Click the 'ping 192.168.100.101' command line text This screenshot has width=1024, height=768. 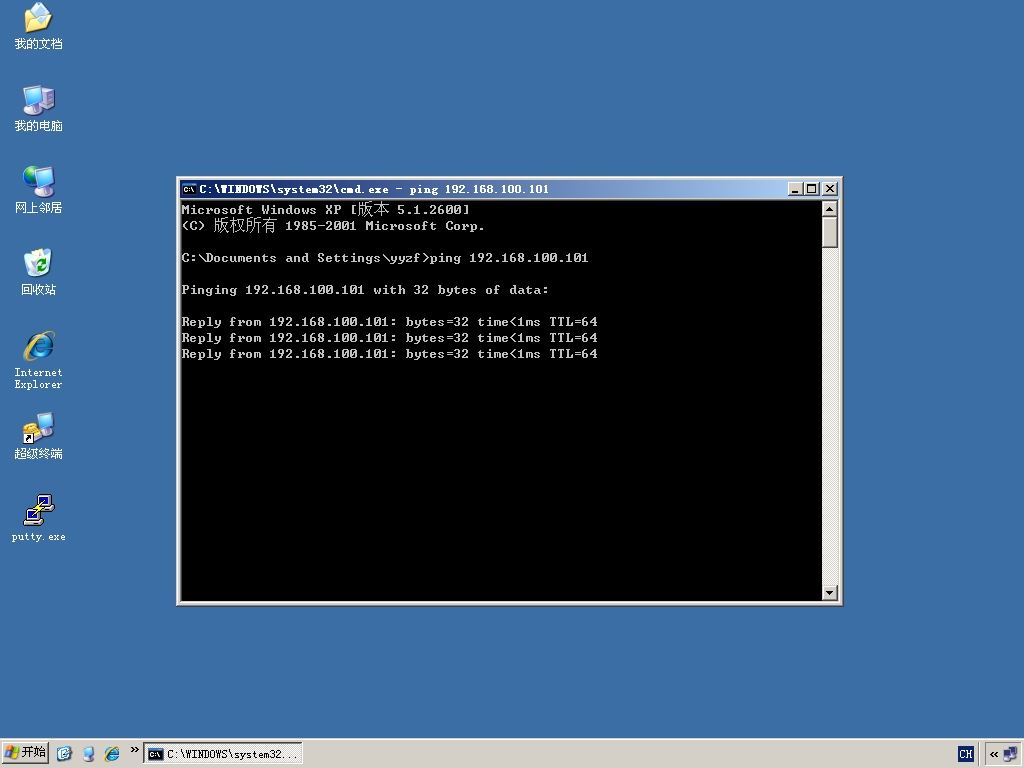point(509,258)
